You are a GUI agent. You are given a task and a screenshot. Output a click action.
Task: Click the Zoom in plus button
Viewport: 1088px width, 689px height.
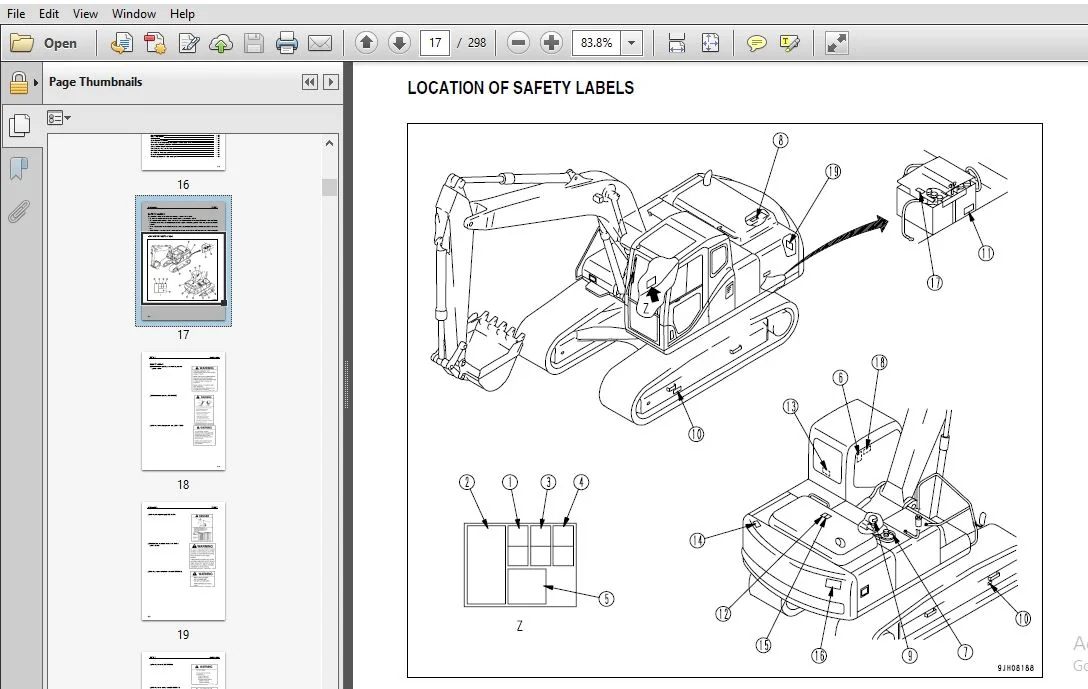[551, 43]
